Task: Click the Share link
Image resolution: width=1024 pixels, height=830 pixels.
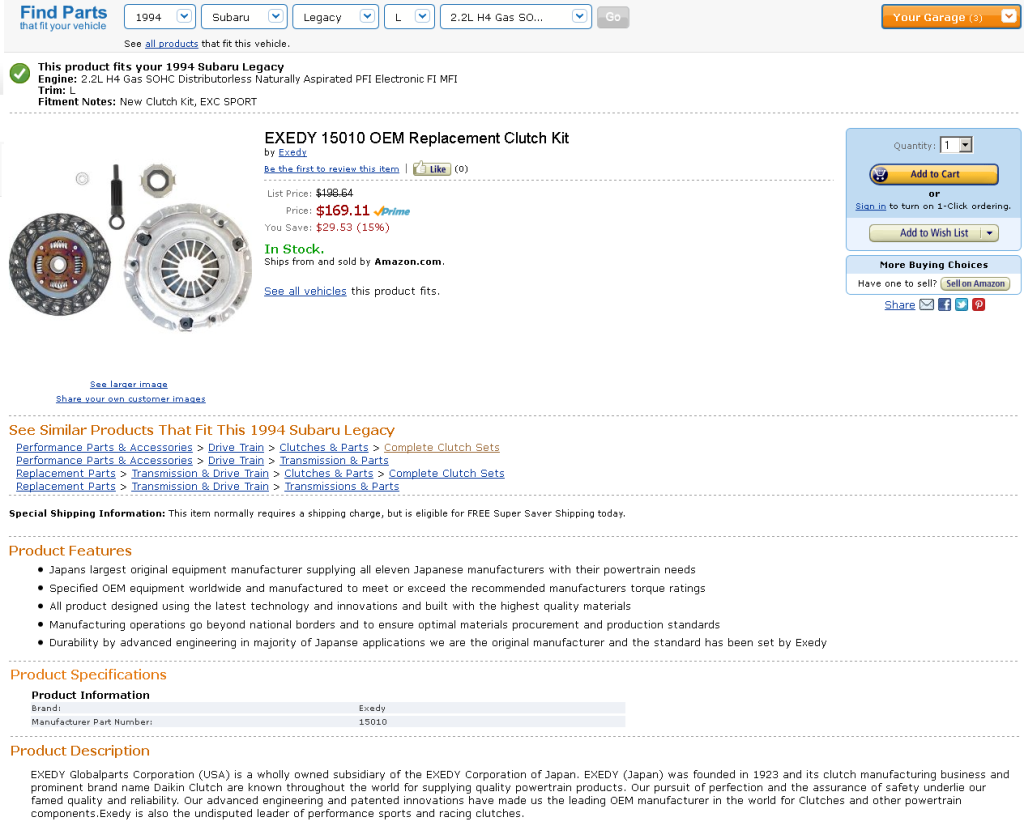Action: (899, 305)
